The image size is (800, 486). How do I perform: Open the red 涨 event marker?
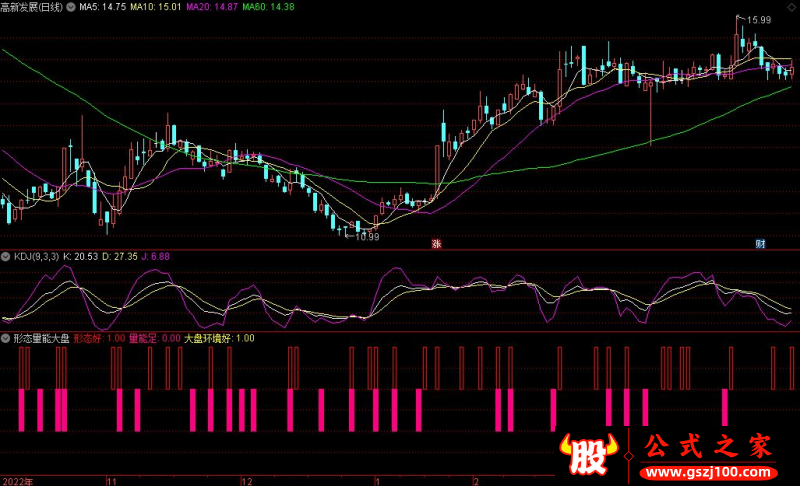(436, 244)
